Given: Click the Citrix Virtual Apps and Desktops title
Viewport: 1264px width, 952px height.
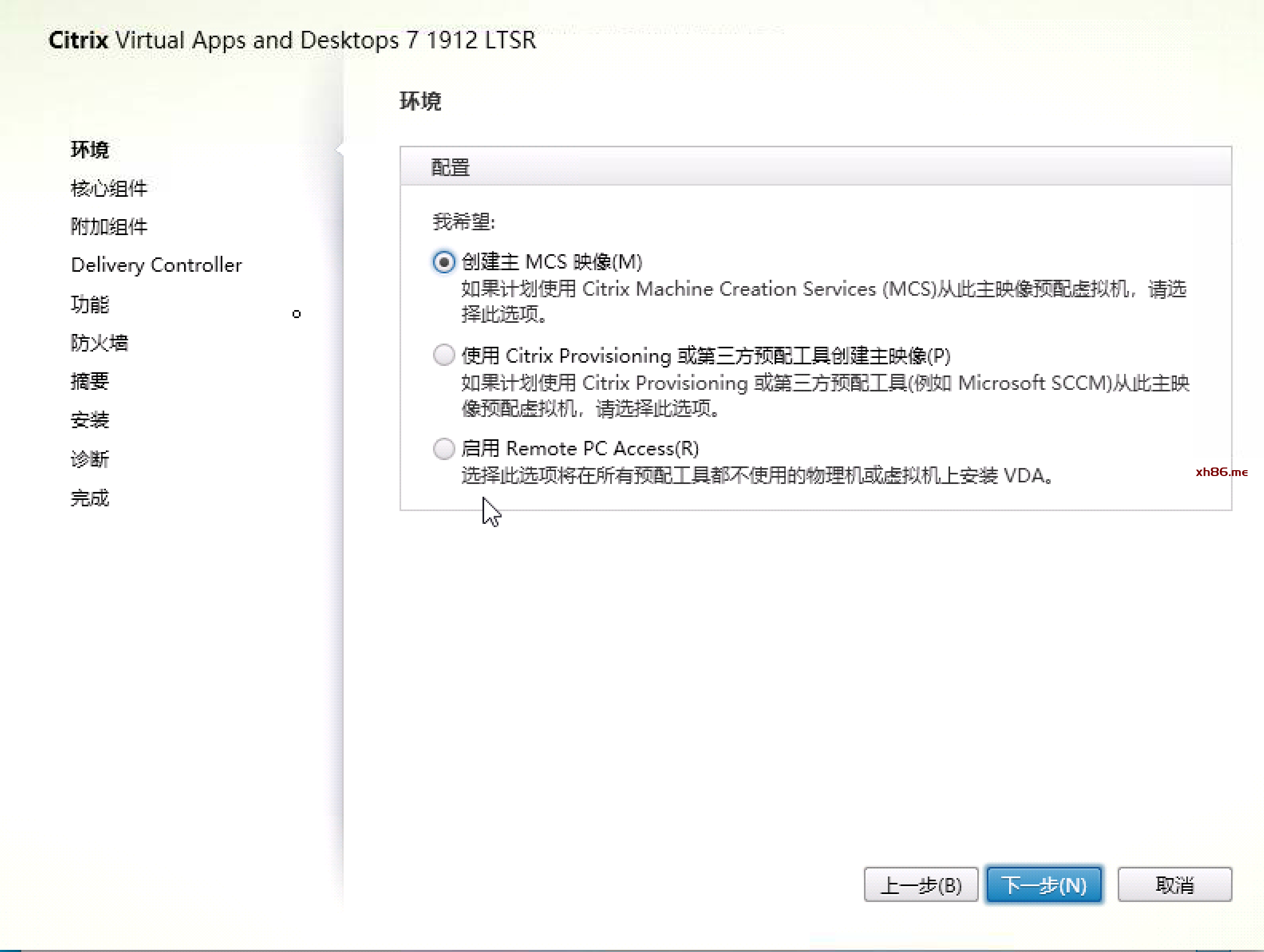Looking at the screenshot, I should pos(292,40).
